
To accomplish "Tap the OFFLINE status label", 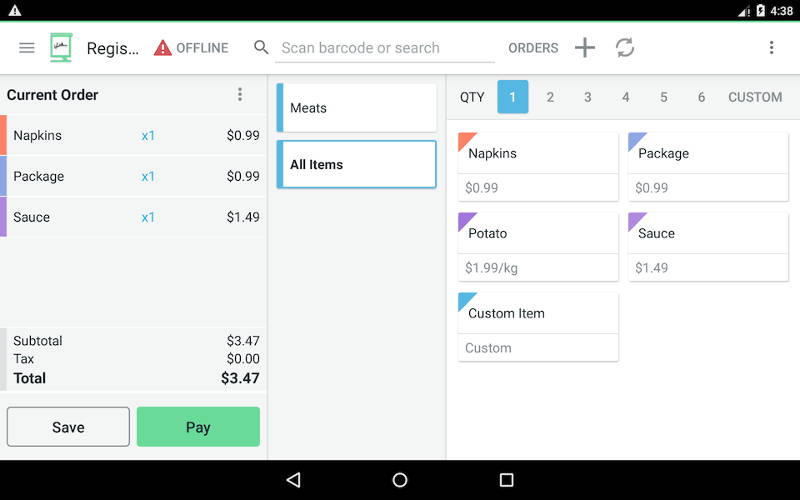I will tap(202, 48).
